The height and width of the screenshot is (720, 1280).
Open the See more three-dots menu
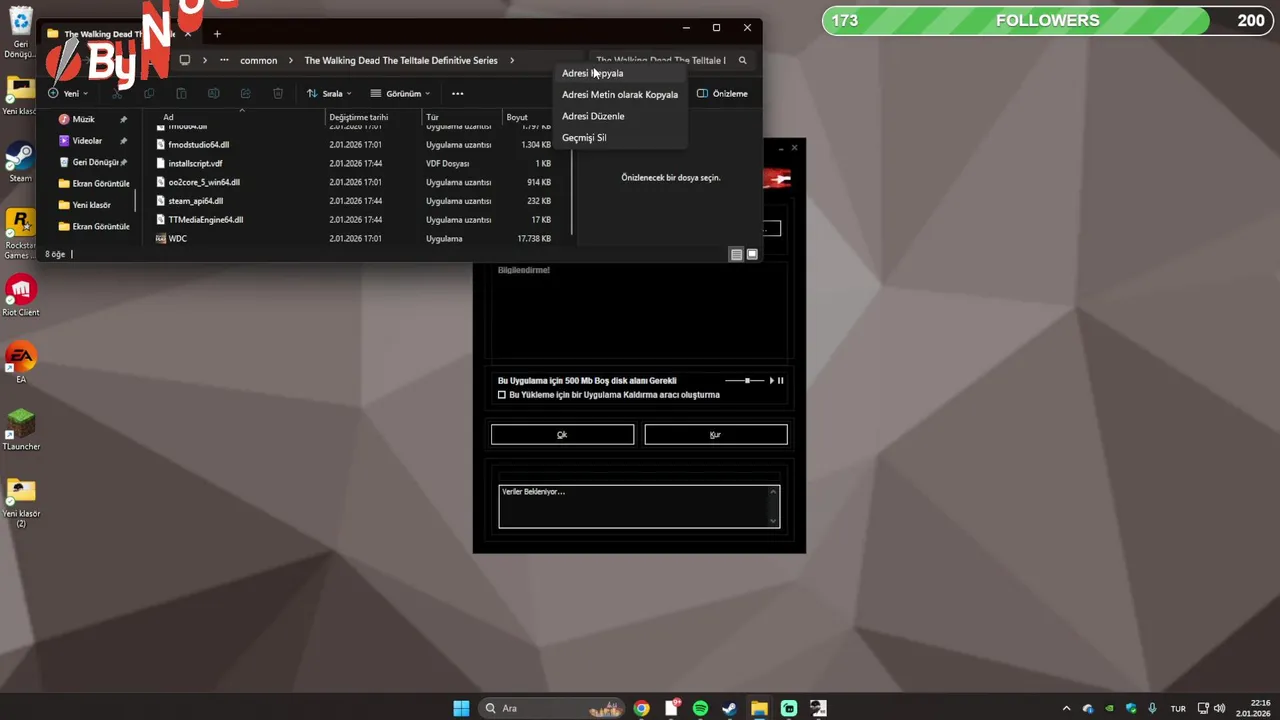click(457, 93)
